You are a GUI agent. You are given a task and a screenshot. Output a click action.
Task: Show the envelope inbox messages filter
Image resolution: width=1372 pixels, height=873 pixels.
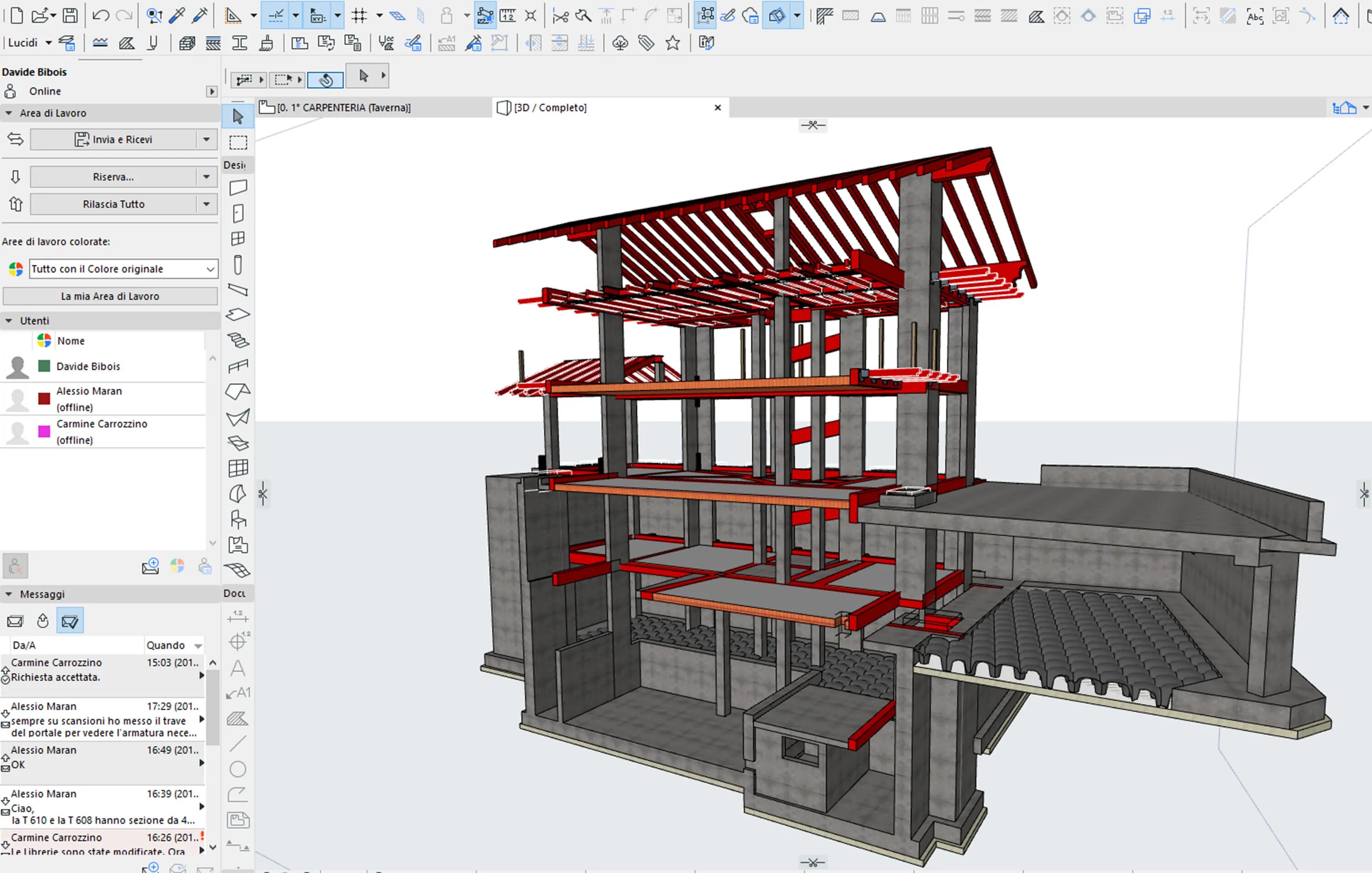click(16, 621)
